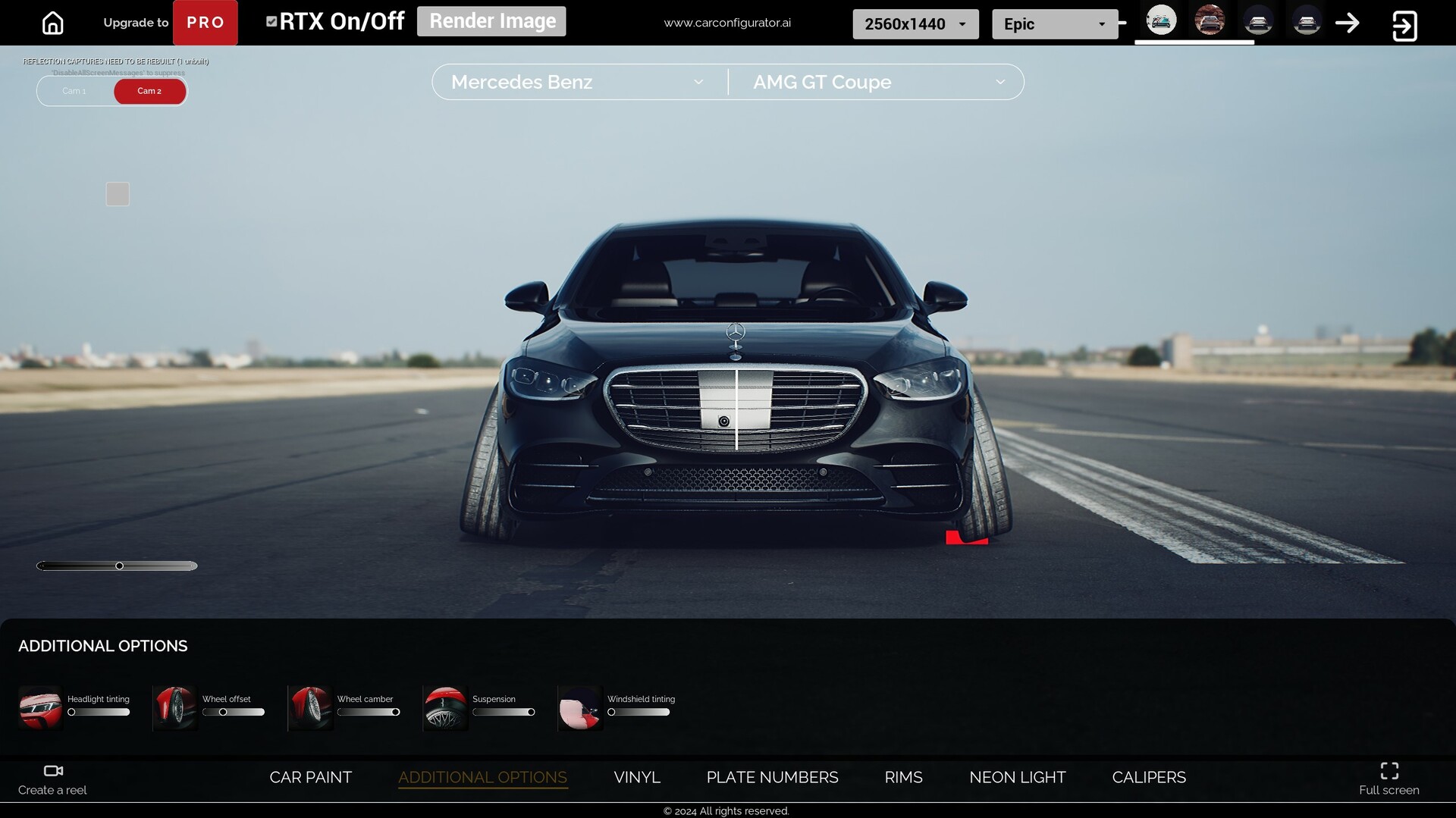Switch to Cam 1 view

click(x=74, y=91)
